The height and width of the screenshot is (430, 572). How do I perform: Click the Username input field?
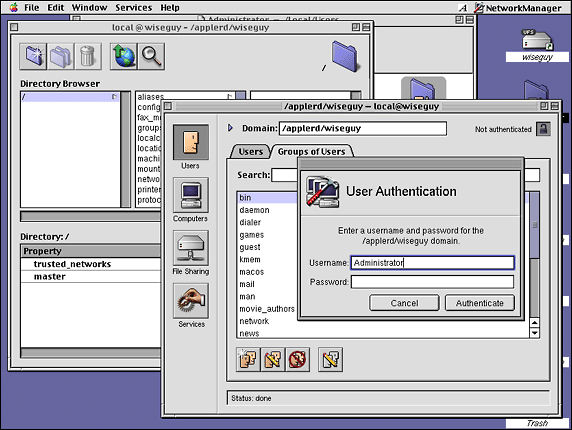pos(432,263)
